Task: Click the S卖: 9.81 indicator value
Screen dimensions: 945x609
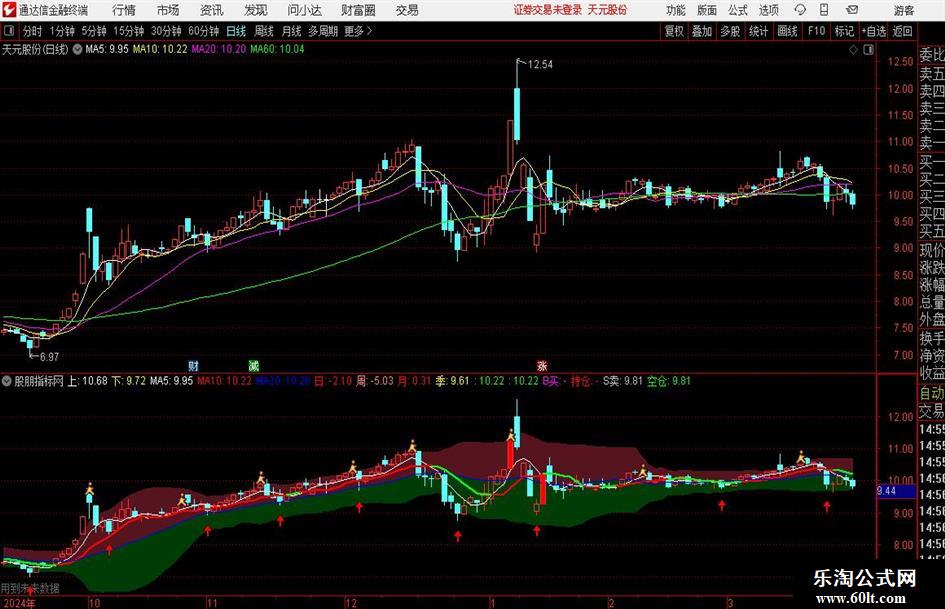Action: (623, 381)
